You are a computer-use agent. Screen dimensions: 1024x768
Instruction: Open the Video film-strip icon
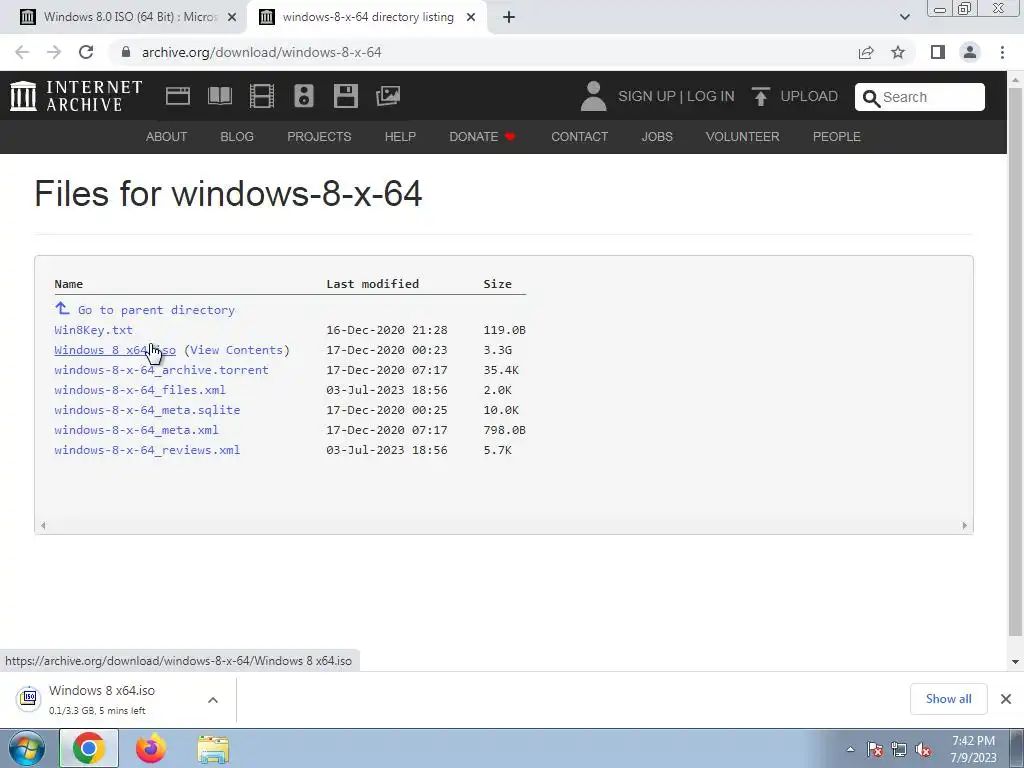point(262,96)
